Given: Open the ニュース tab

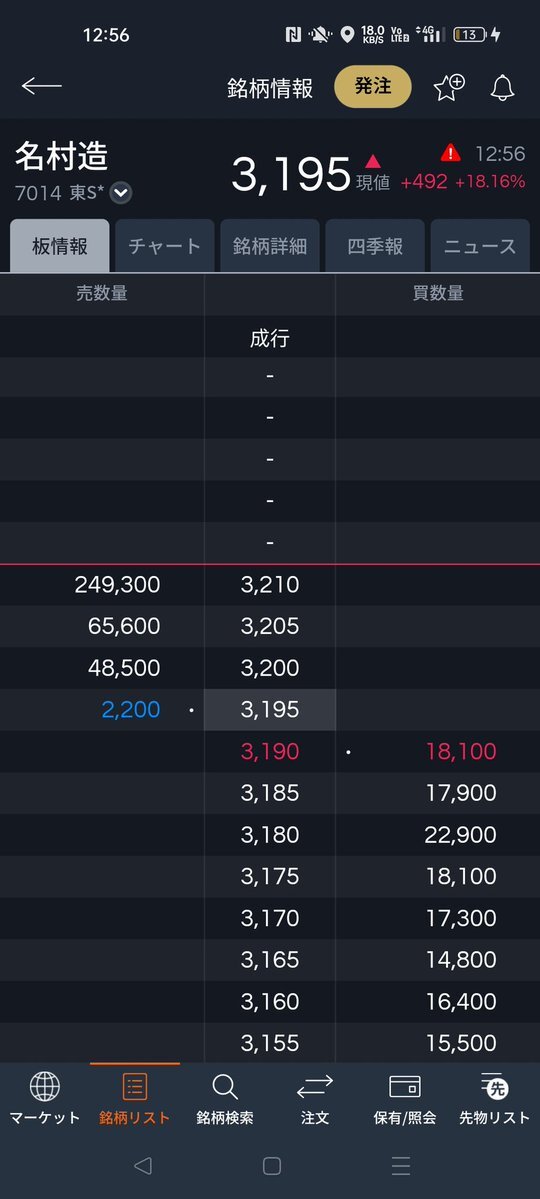Looking at the screenshot, I should point(480,246).
